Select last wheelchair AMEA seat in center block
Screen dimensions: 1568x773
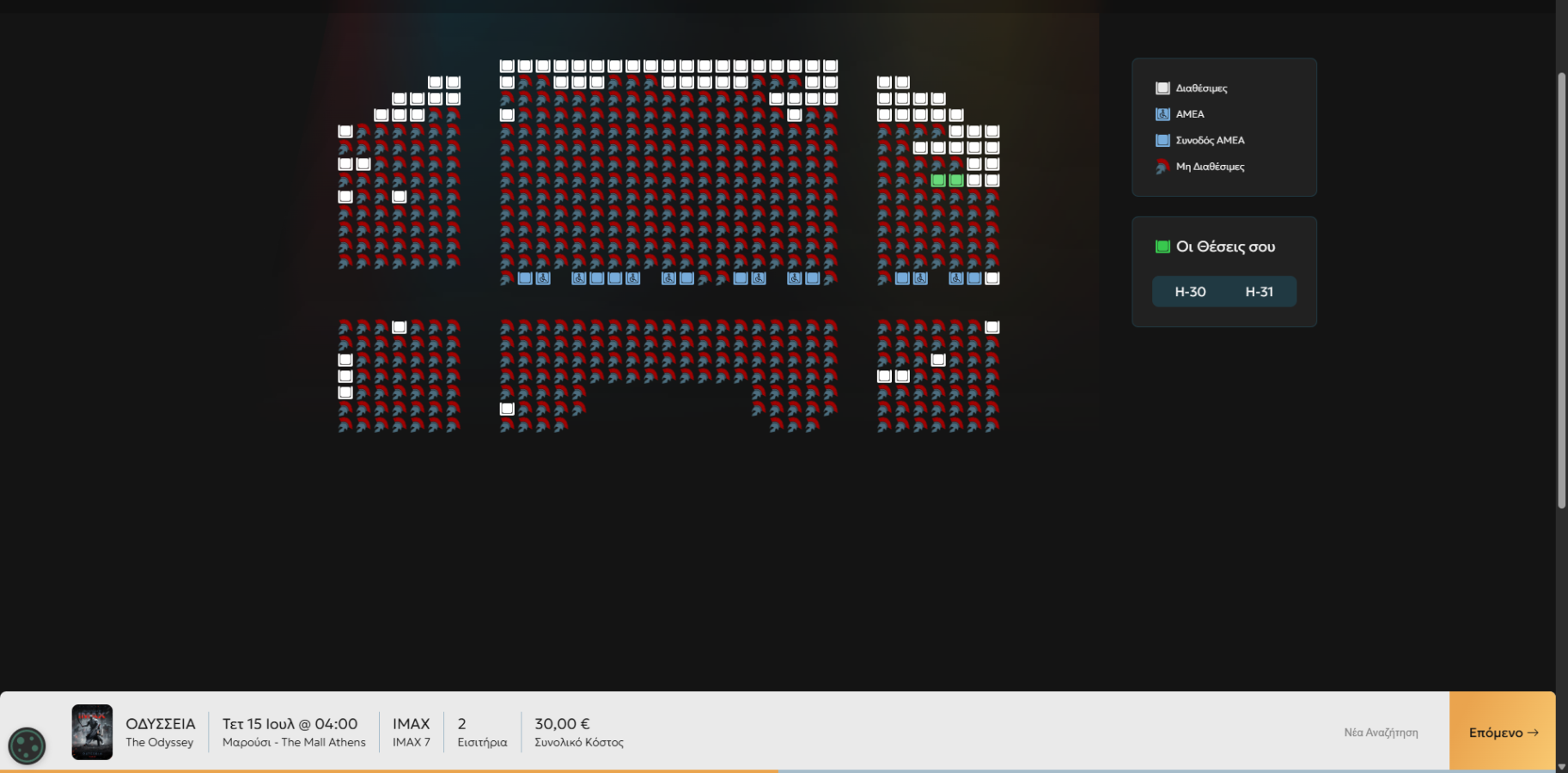[x=795, y=278]
